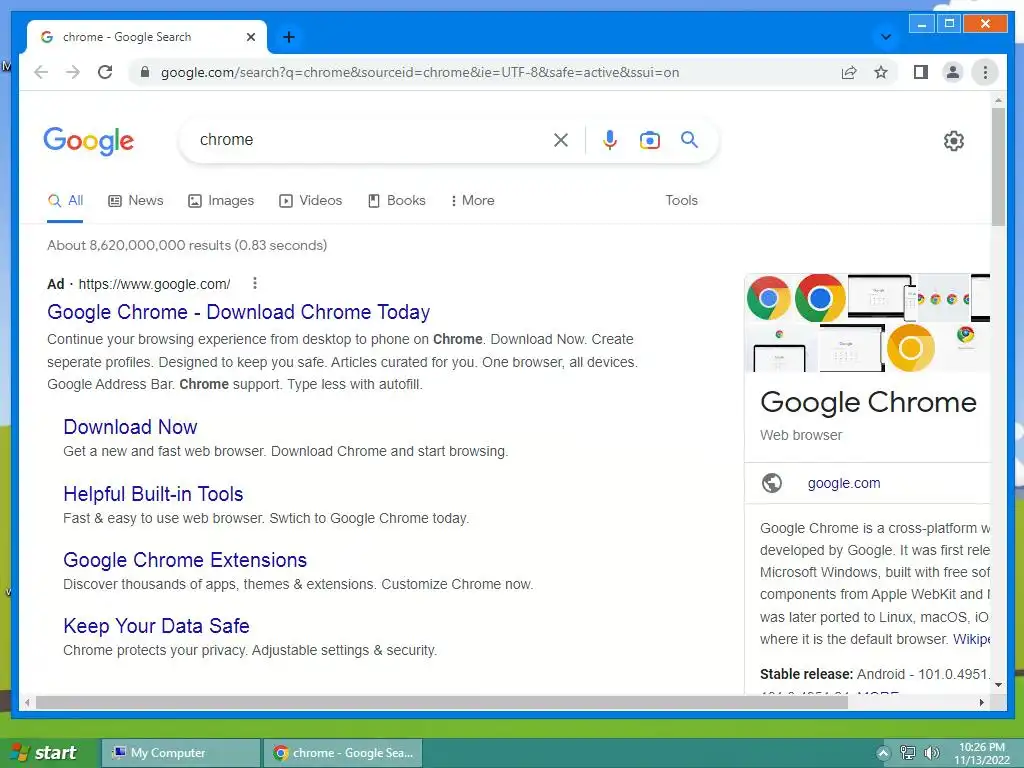Image resolution: width=1024 pixels, height=768 pixels.
Task: Open the Windows start menu
Action: pos(46,753)
